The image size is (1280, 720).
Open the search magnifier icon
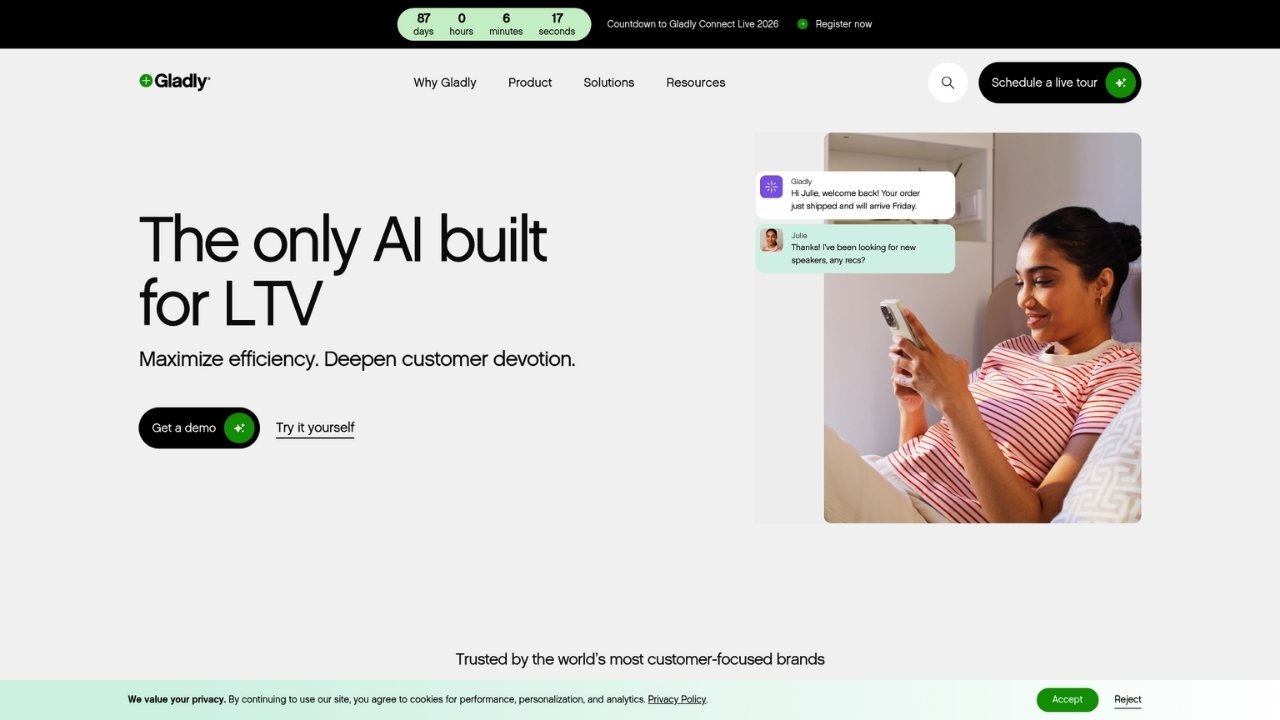point(948,83)
